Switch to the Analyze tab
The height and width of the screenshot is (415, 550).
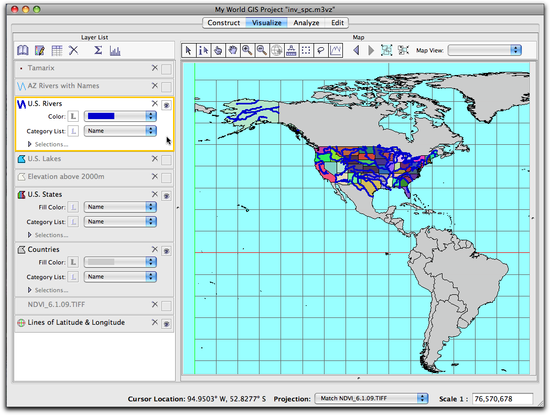click(x=306, y=23)
